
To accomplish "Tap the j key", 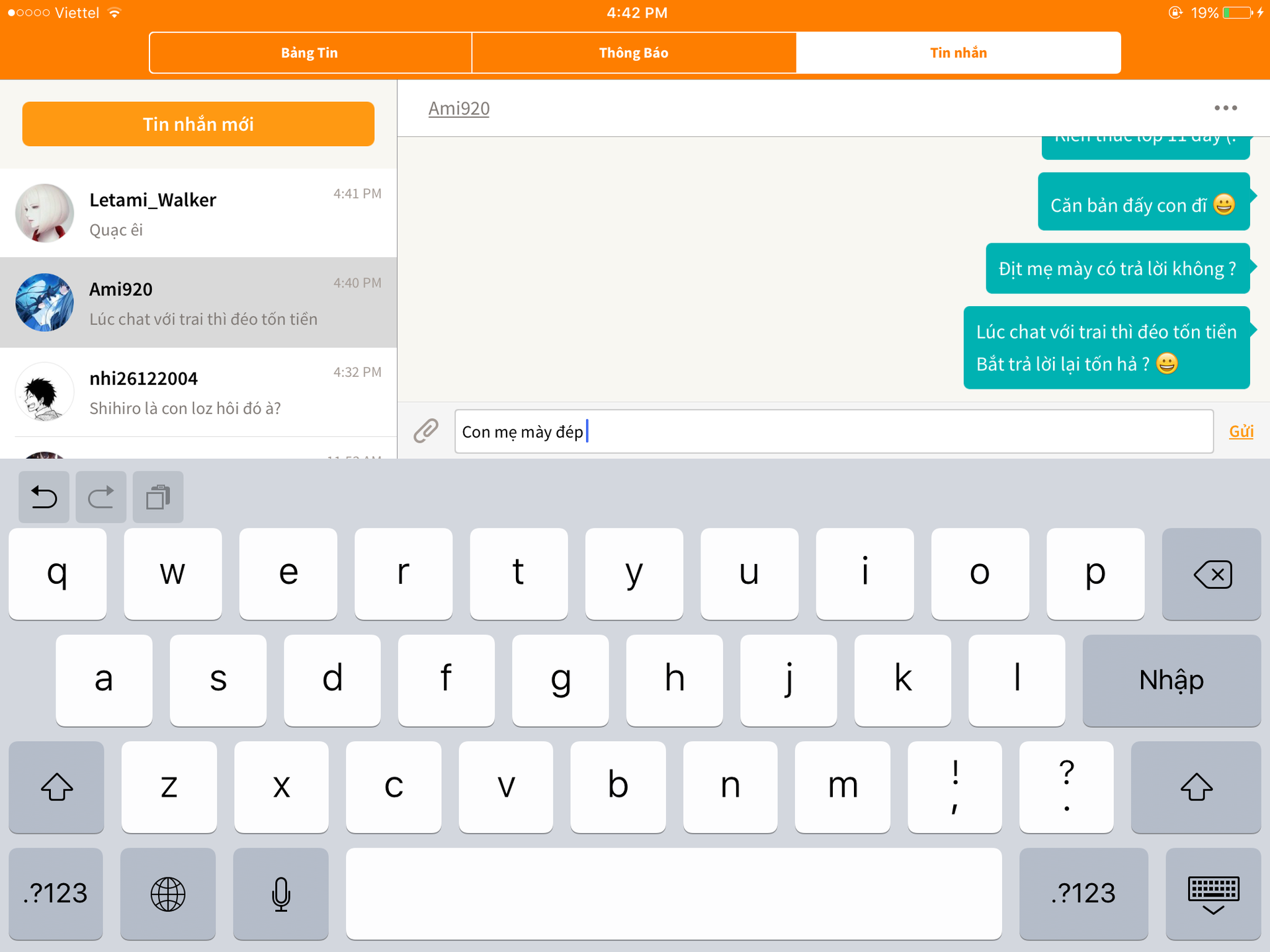I will (x=788, y=680).
